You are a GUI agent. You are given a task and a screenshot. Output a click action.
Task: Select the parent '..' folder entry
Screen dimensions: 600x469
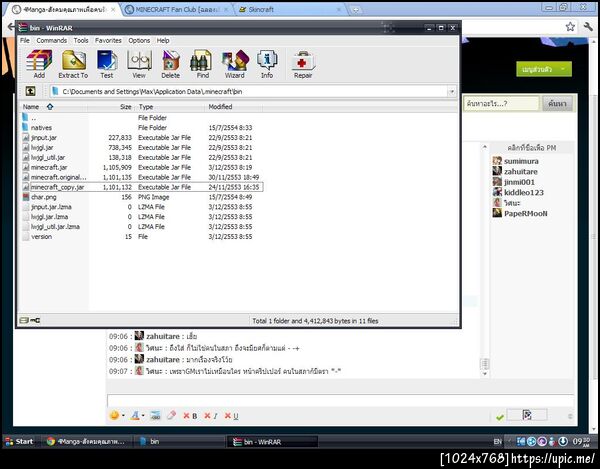(33, 118)
